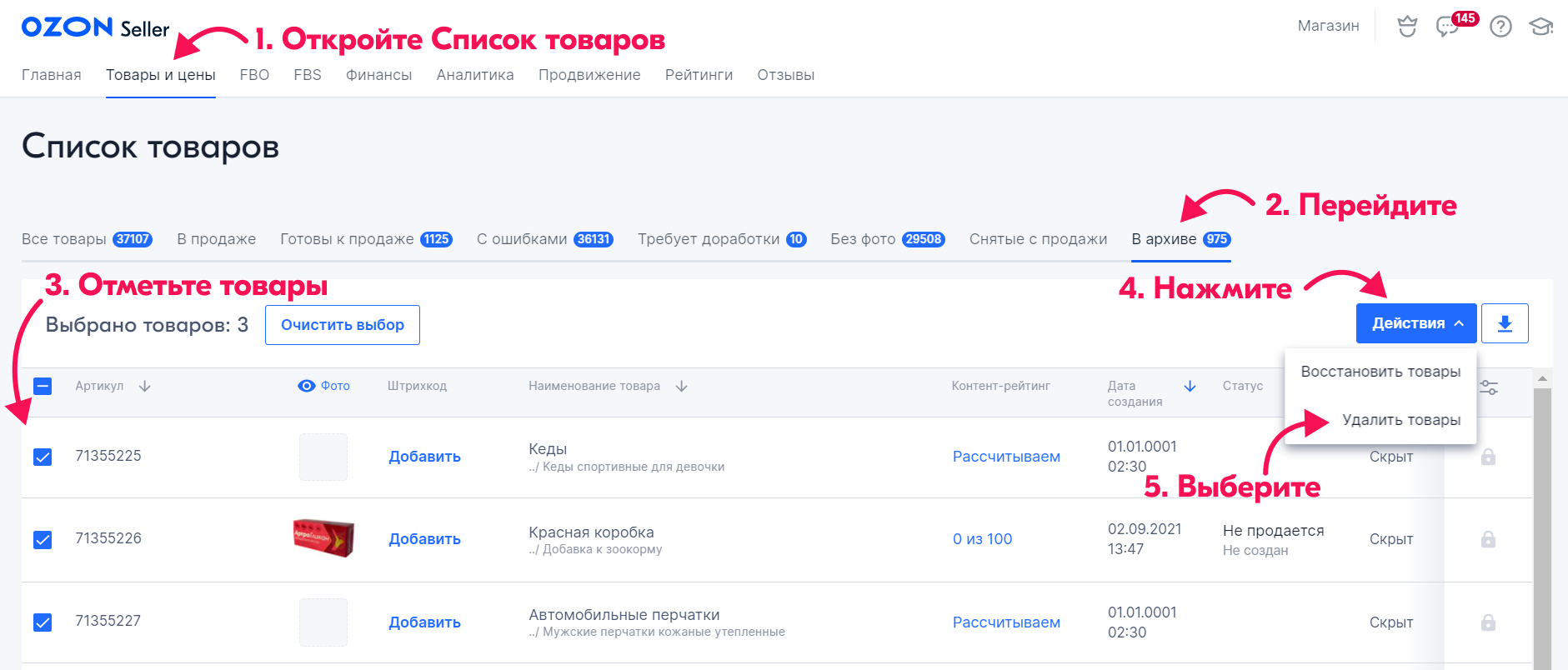Click the graduation cap training icon
This screenshot has width=1568, height=670.
1540,27
